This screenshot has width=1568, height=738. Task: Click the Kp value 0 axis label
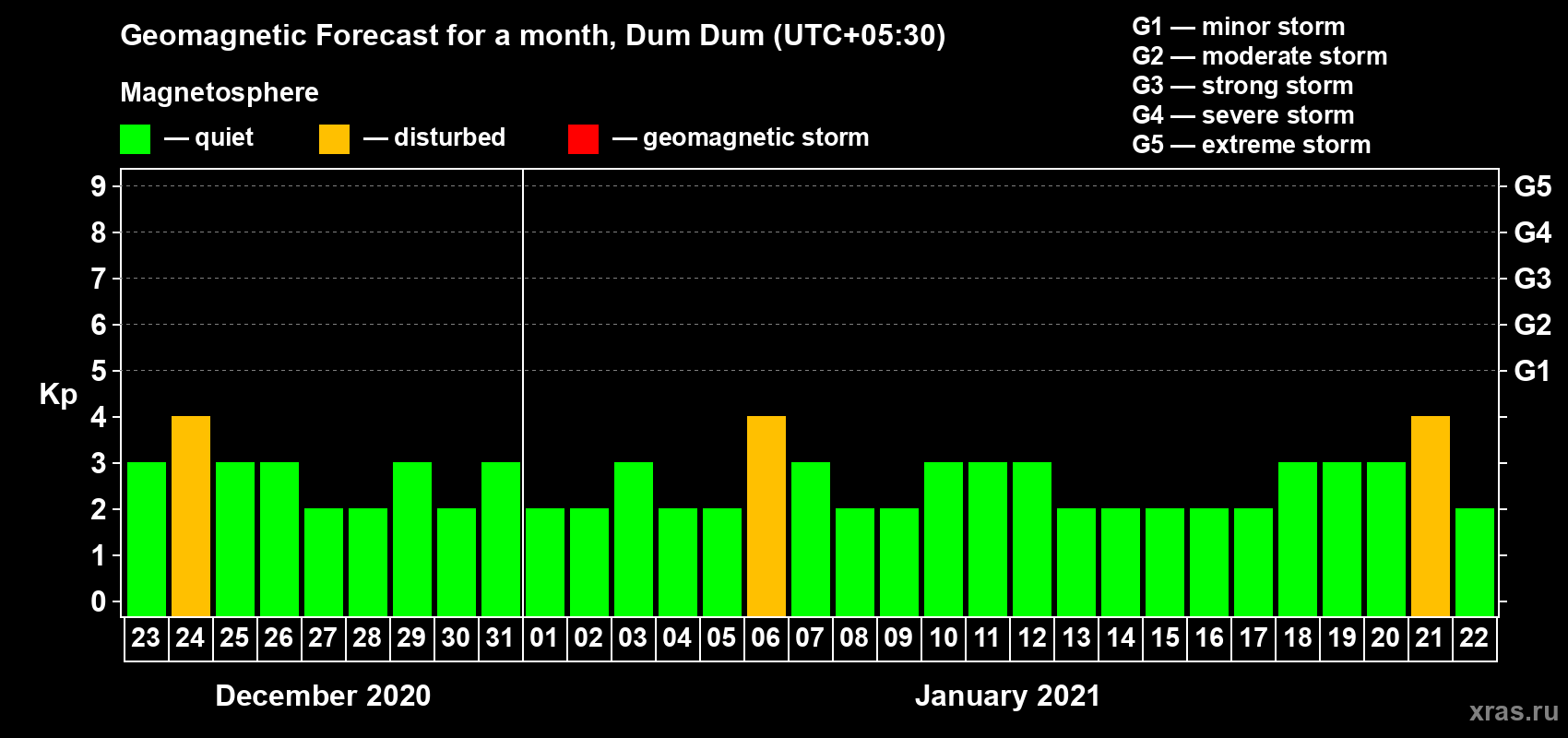[x=99, y=601]
